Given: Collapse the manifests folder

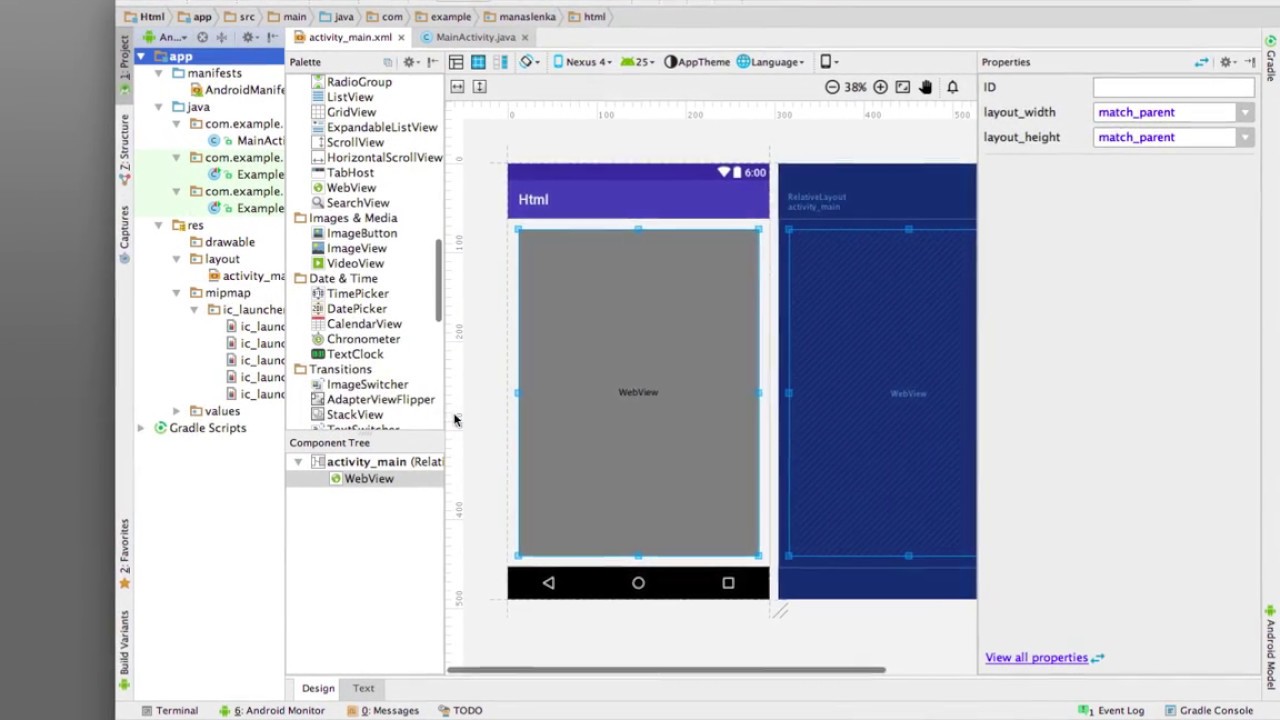Looking at the screenshot, I should [x=159, y=73].
